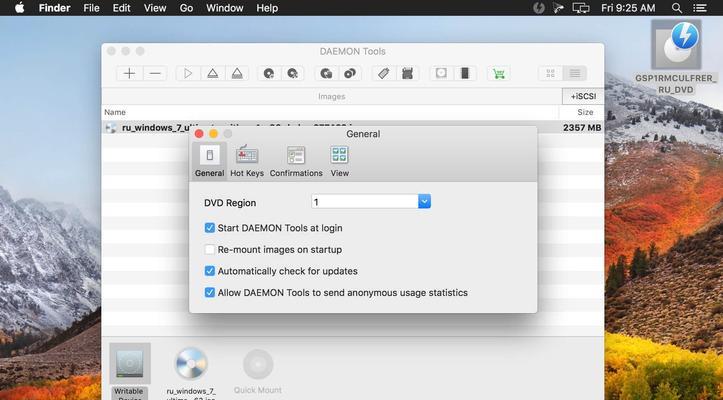The height and width of the screenshot is (400, 723).
Task: Click the mount play triangle icon
Action: coord(188,73)
